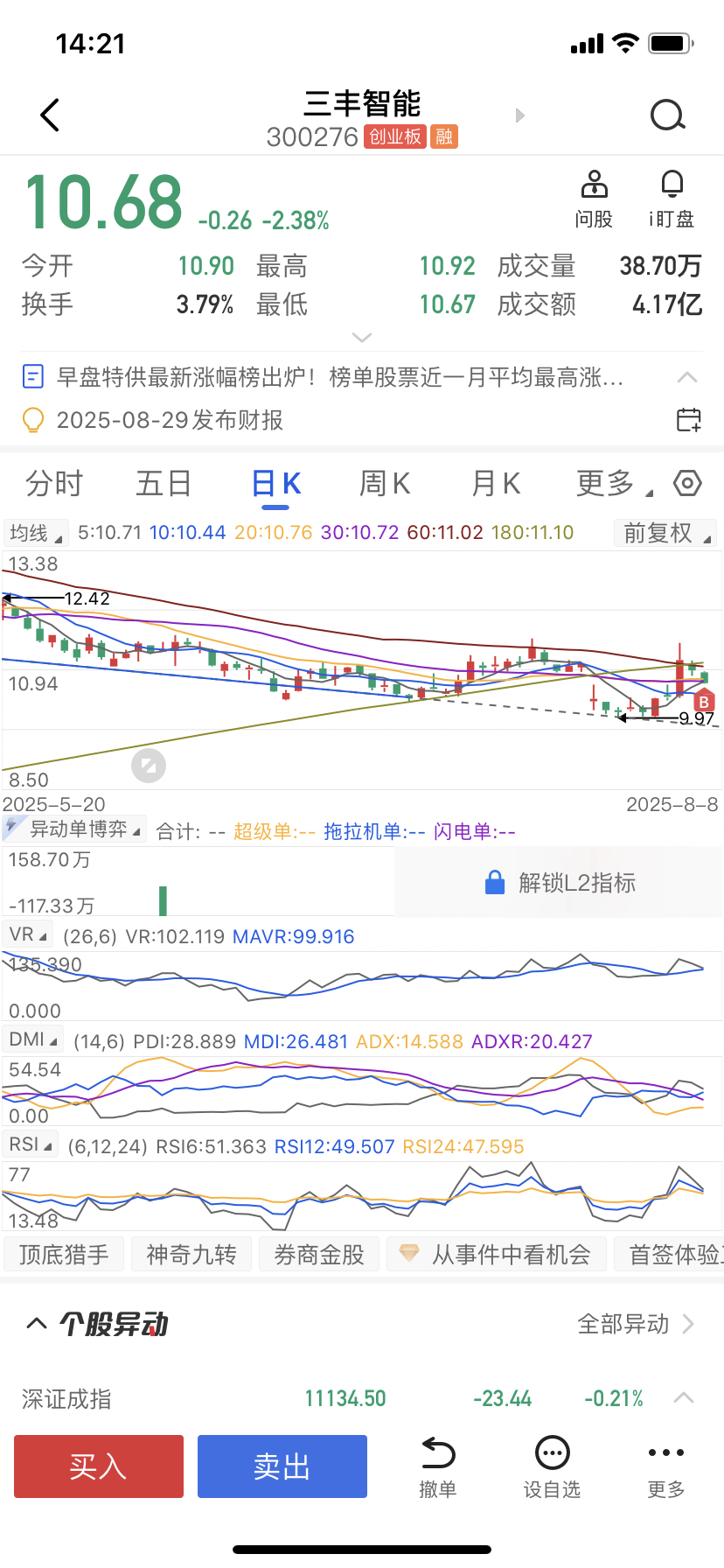724x1568 pixels.
Task: Select the 日K chart tab
Action: point(275,483)
